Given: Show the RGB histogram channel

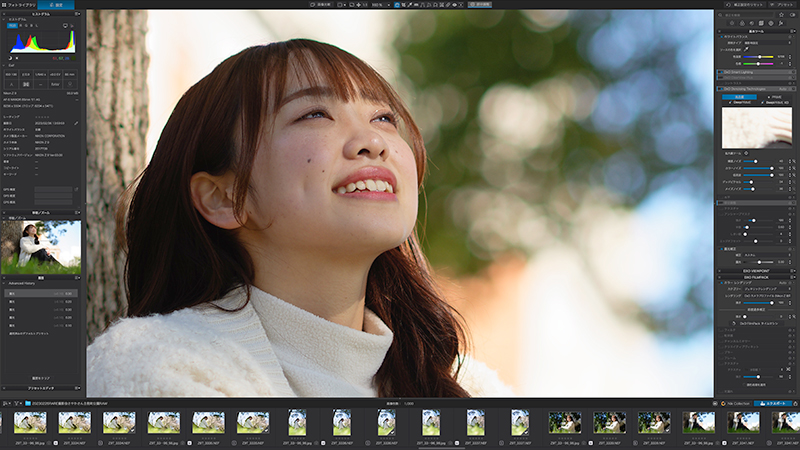Looking at the screenshot, I should pos(12,26).
